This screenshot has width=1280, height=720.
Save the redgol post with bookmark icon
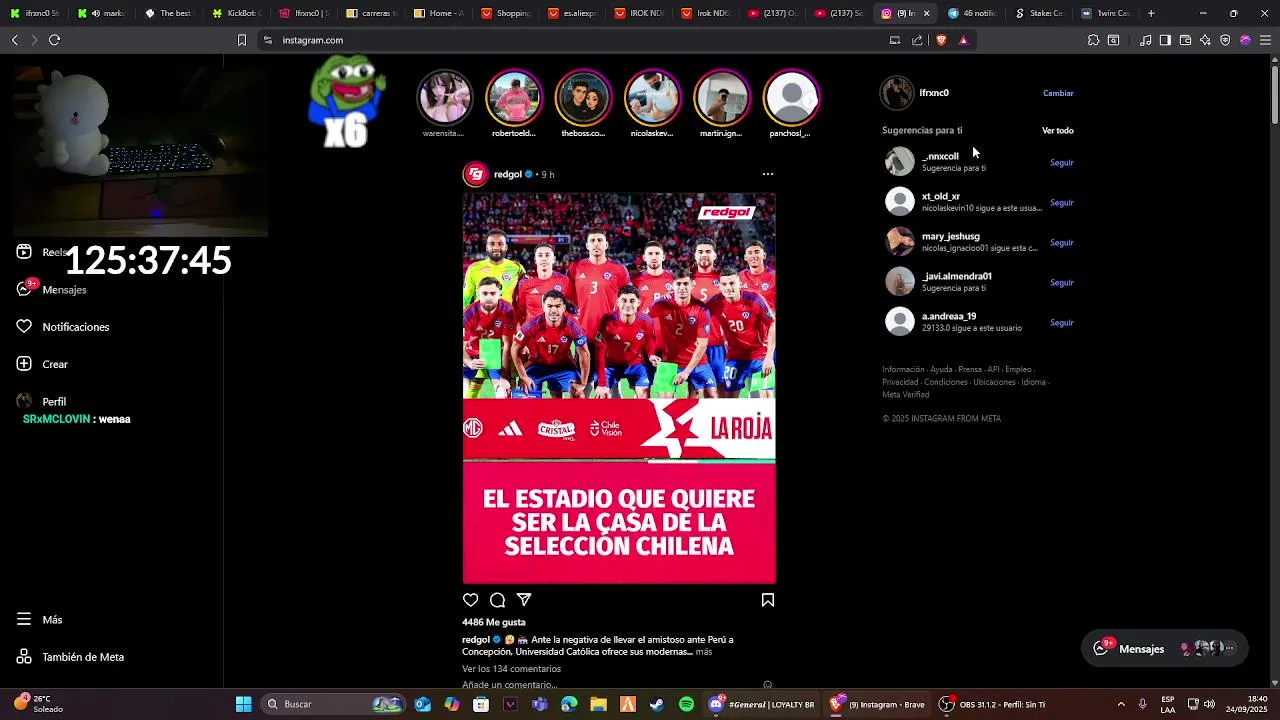point(768,600)
